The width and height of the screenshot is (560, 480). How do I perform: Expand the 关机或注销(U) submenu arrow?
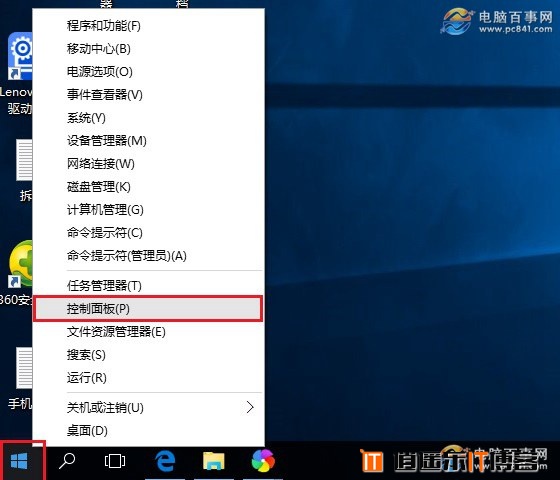(250, 407)
